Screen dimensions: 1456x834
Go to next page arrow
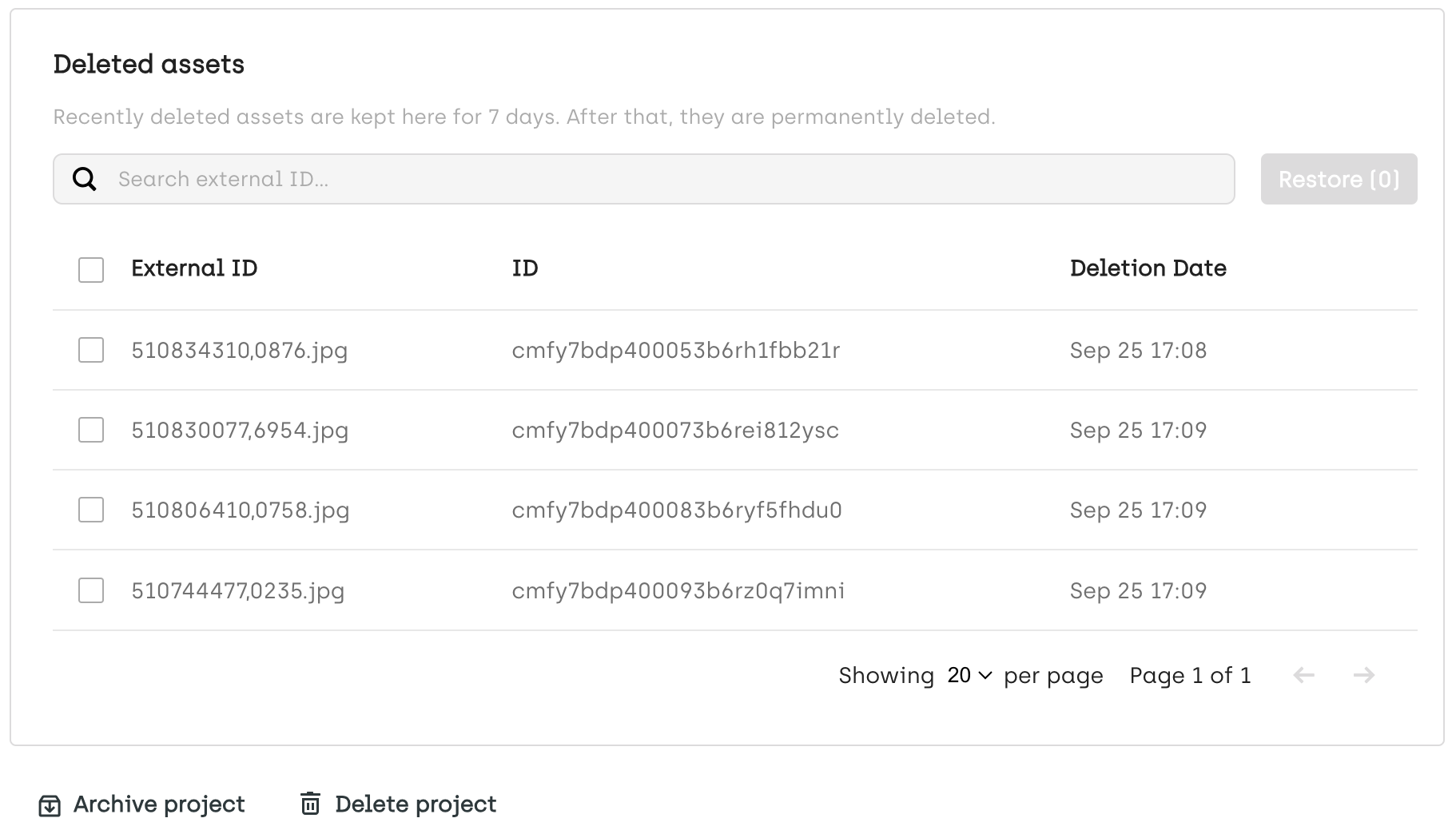(x=1363, y=676)
